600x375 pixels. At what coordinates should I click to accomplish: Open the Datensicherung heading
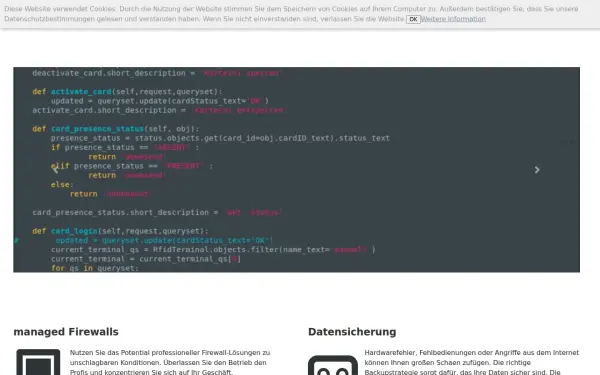[352, 332]
